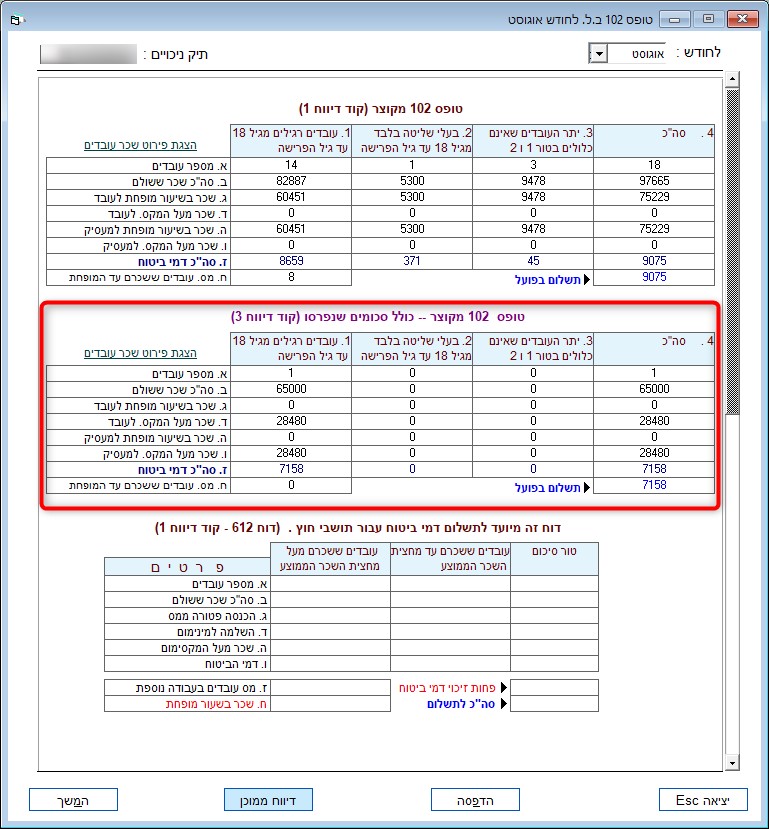This screenshot has width=769, height=829.
Task: Click the ח. שכר בשעור מופחת value box
Action: click(x=330, y=704)
